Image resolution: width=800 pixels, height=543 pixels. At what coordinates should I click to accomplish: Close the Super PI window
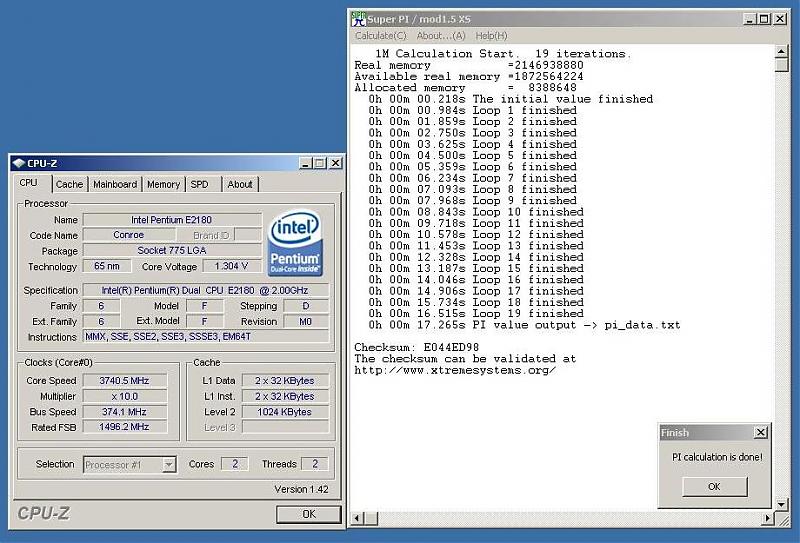click(780, 19)
